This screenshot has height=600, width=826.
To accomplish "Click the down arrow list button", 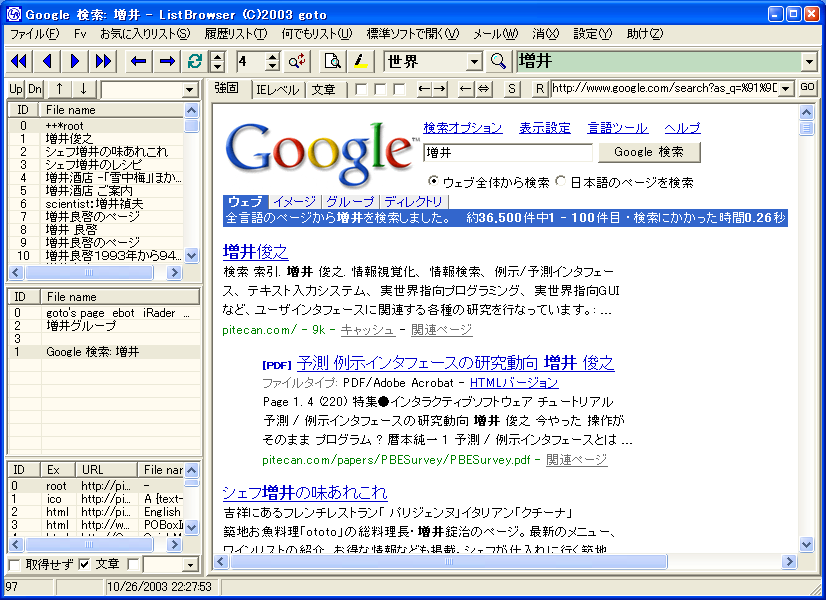I will (83, 89).
